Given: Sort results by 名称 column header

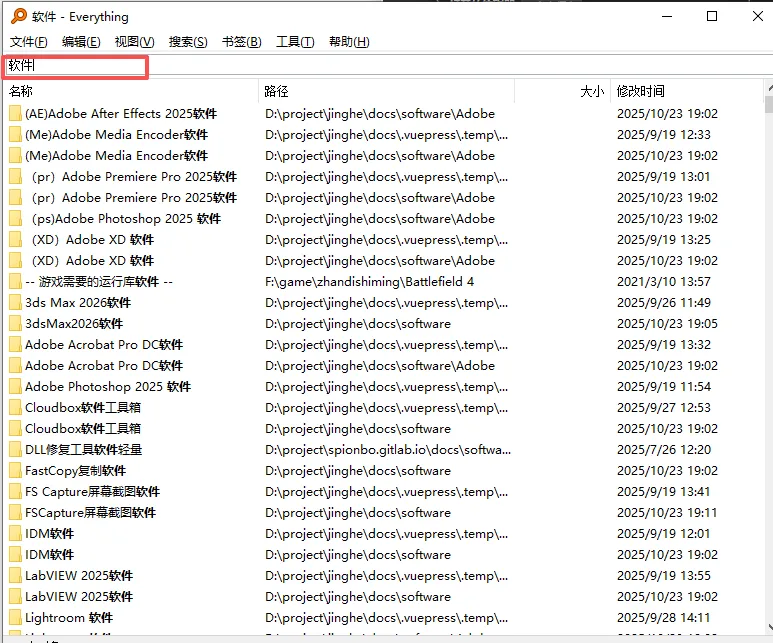Looking at the screenshot, I should click(131, 91).
